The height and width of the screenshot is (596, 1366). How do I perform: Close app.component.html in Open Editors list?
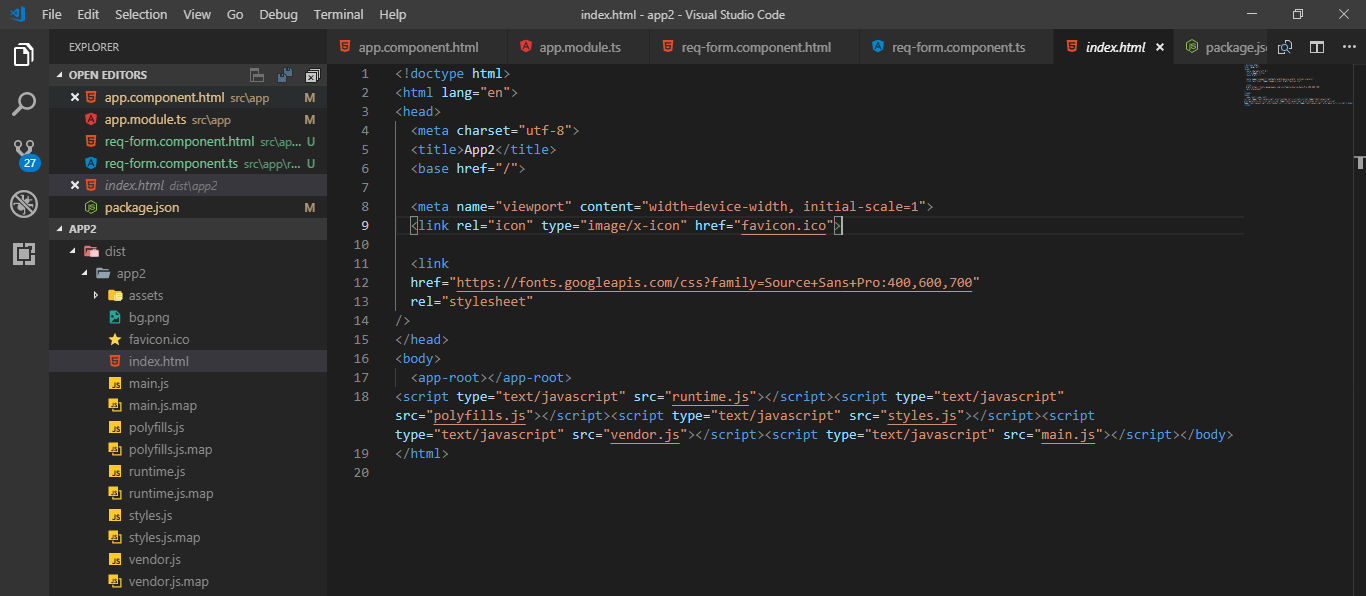tap(75, 98)
